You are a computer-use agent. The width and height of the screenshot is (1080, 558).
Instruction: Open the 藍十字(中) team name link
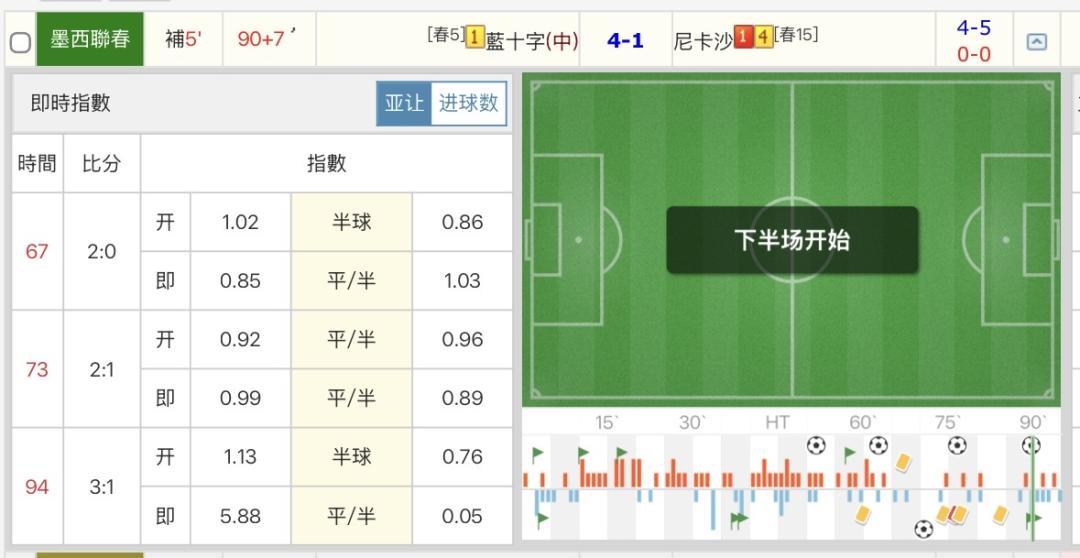click(x=532, y=41)
